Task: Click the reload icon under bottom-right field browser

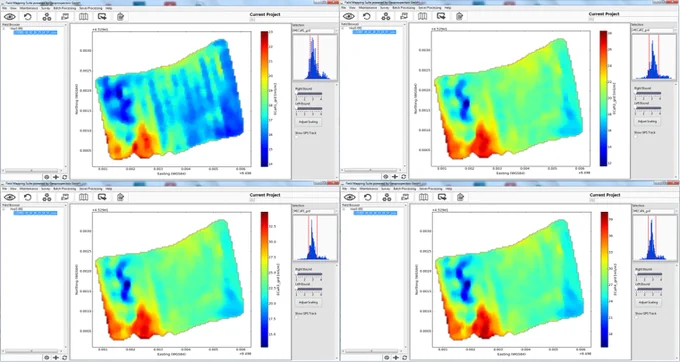Action: pyautogui.click(x=405, y=358)
